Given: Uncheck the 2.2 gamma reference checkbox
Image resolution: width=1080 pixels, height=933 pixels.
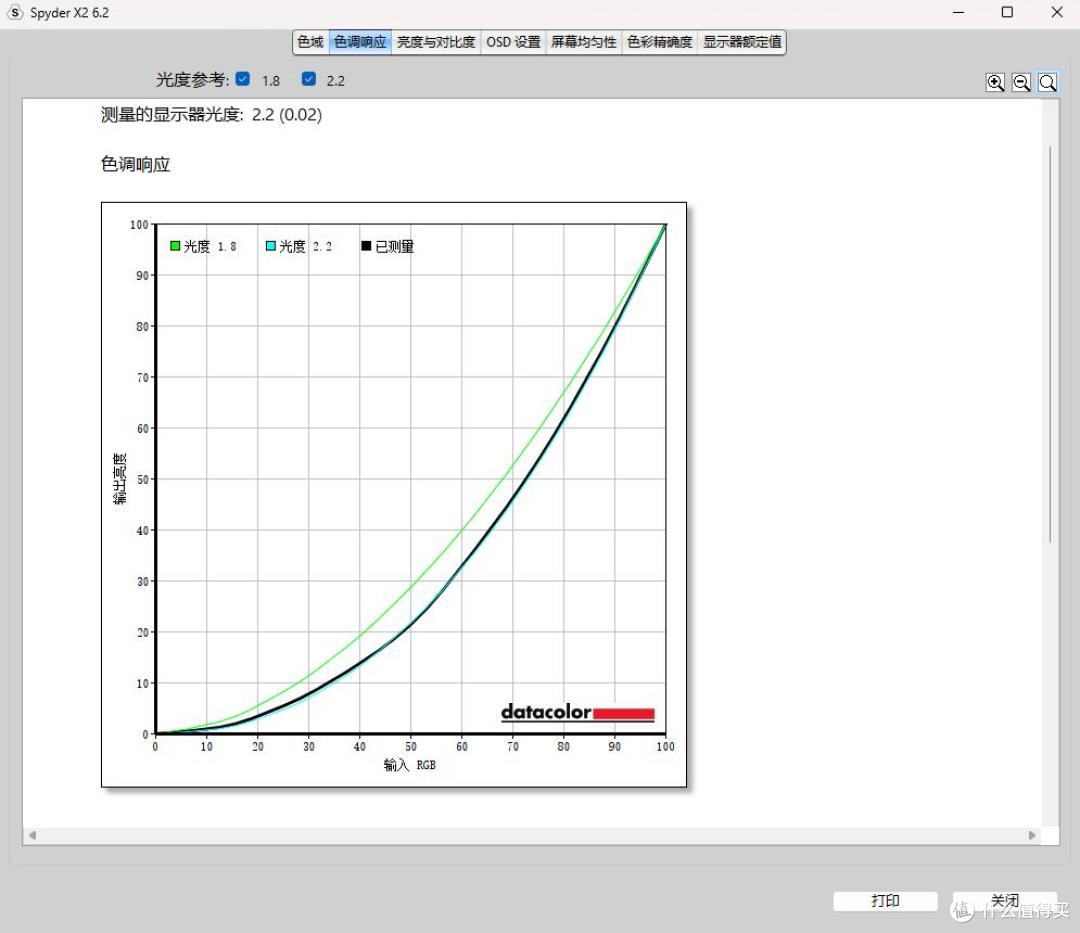Looking at the screenshot, I should (x=309, y=79).
